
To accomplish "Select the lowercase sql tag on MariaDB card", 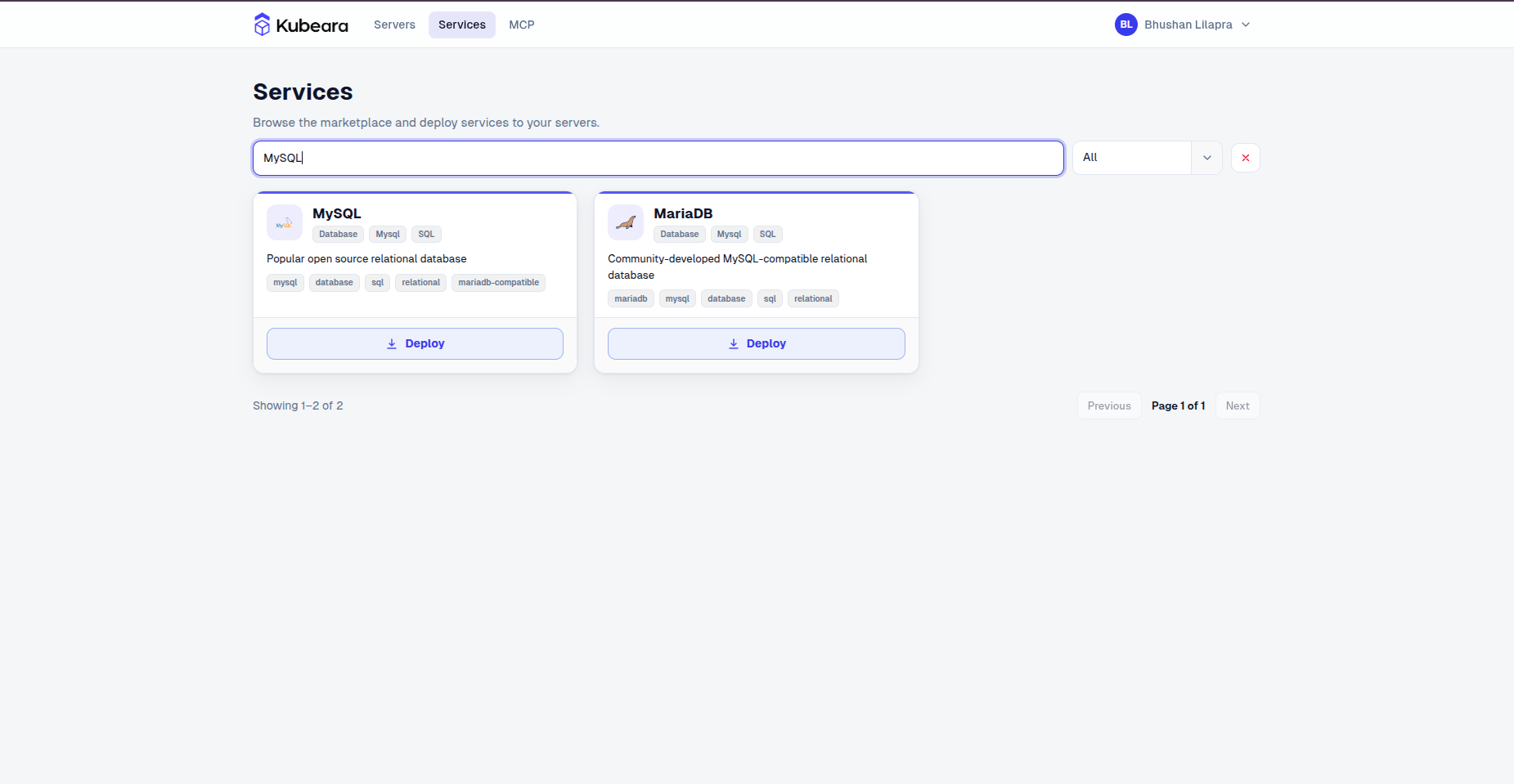I will (x=770, y=299).
